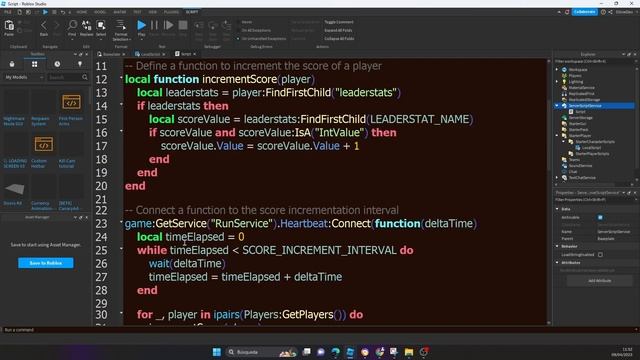Open Microsoft Edge from taskbar

tap(336, 352)
